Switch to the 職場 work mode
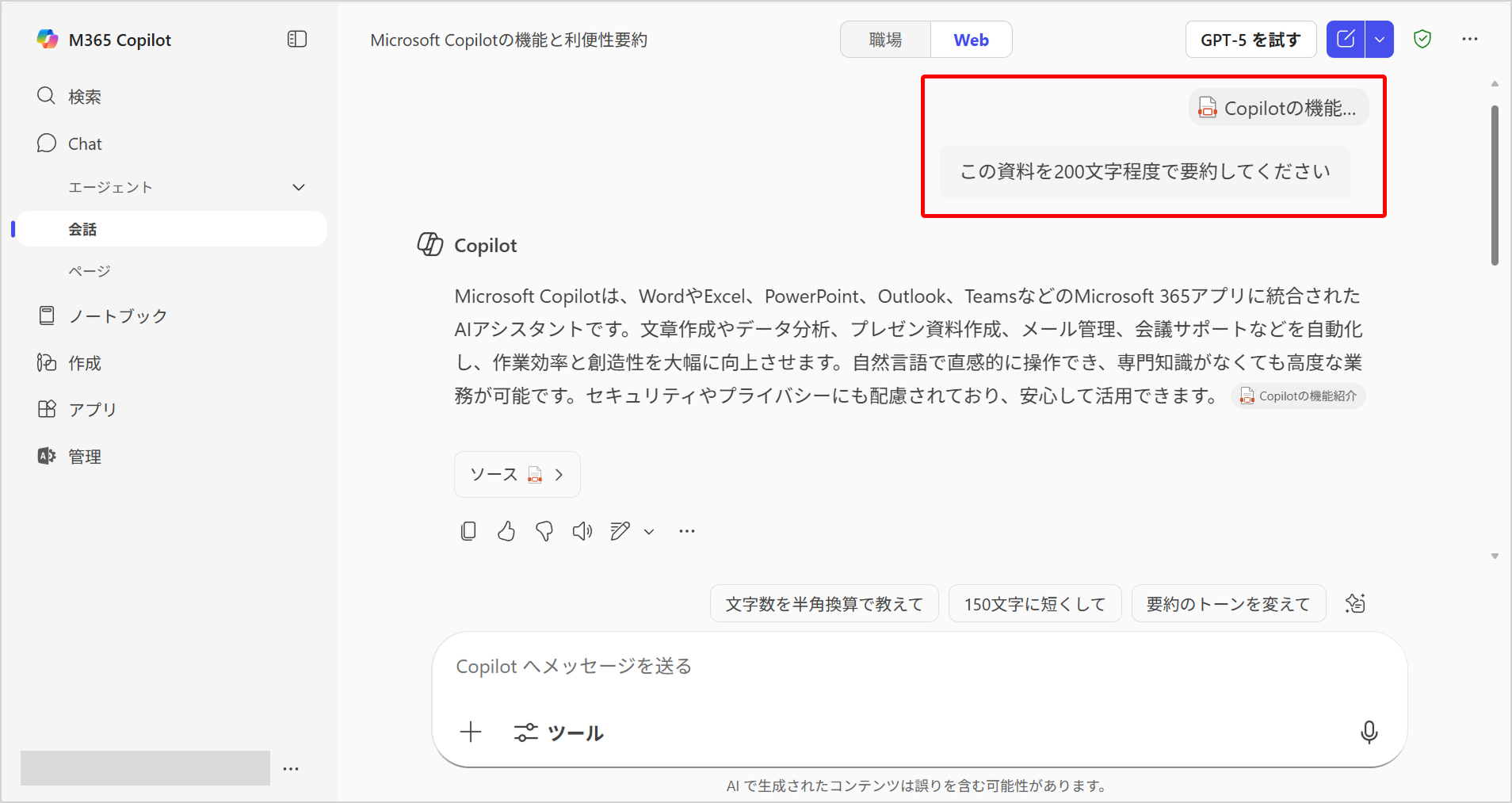This screenshot has height=803, width=1512. coord(885,40)
